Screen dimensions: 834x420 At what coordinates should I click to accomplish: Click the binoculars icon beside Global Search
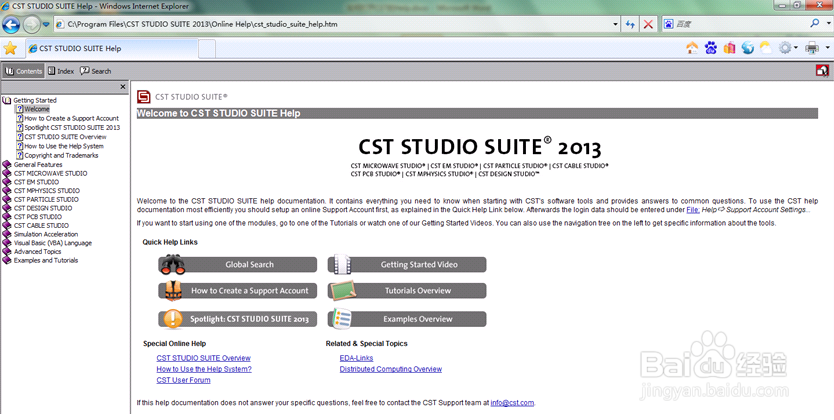172,264
